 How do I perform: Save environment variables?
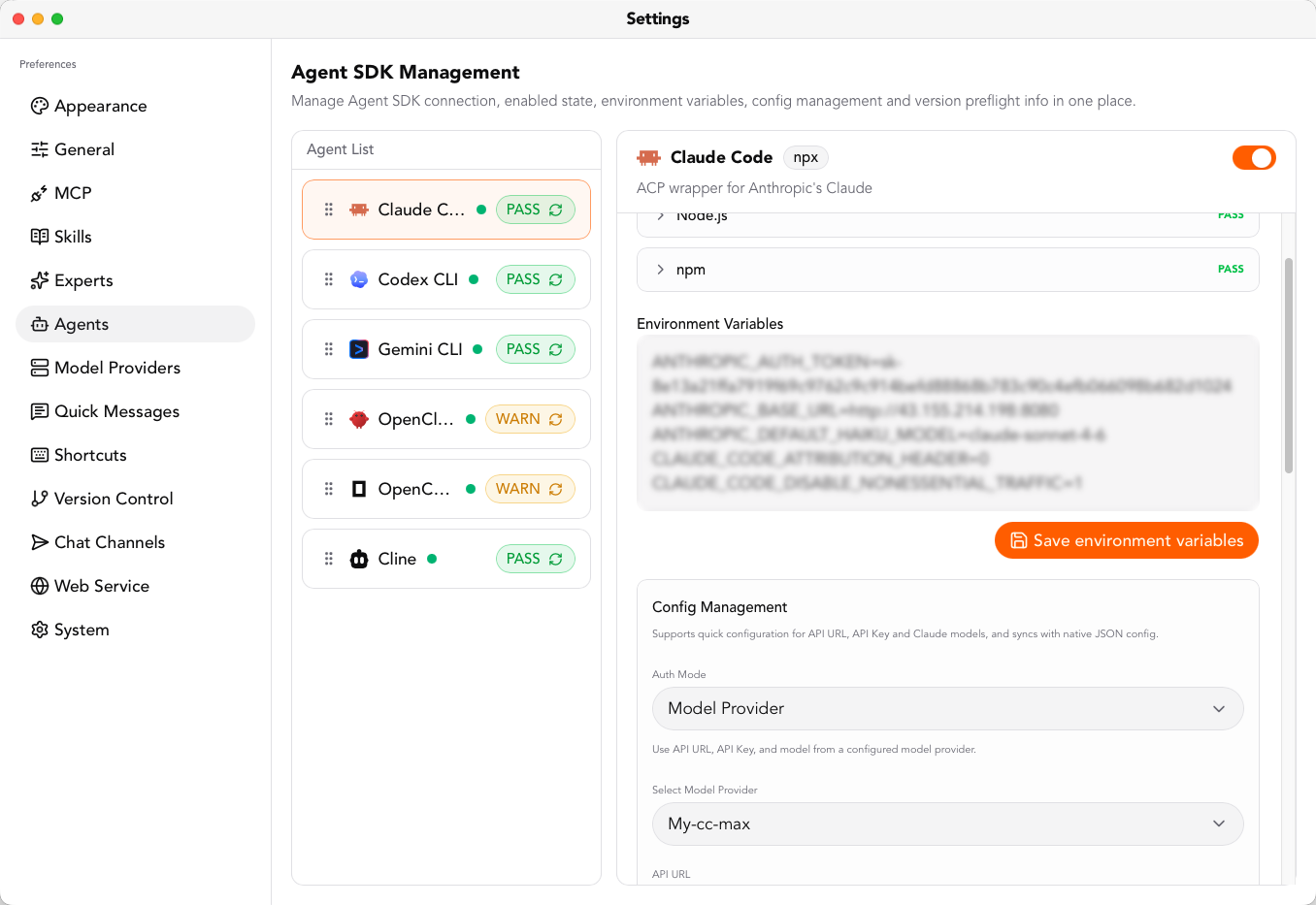pos(1127,540)
